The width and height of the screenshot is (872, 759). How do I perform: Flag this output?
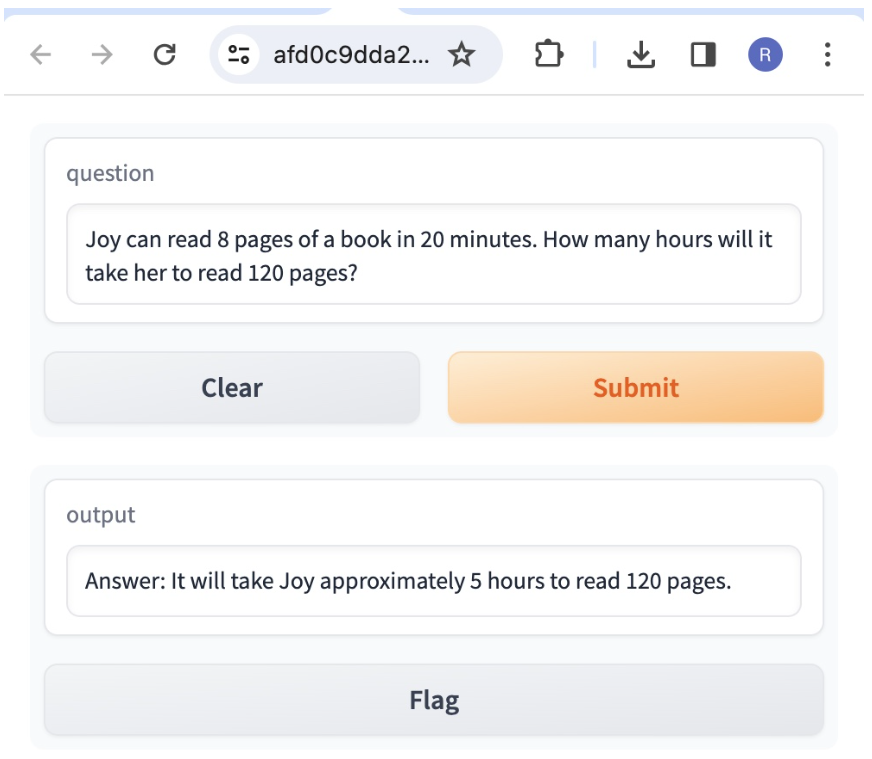coord(433,700)
